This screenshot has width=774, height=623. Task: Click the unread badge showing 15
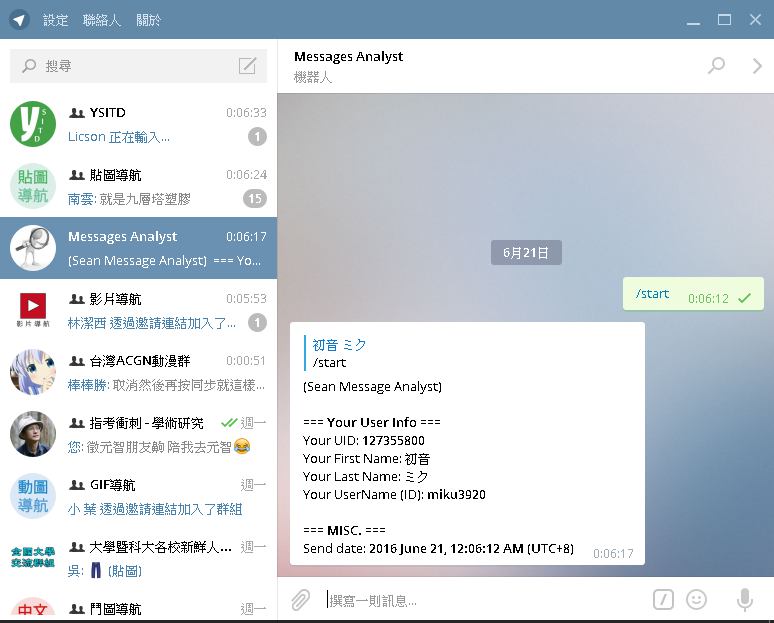(255, 198)
